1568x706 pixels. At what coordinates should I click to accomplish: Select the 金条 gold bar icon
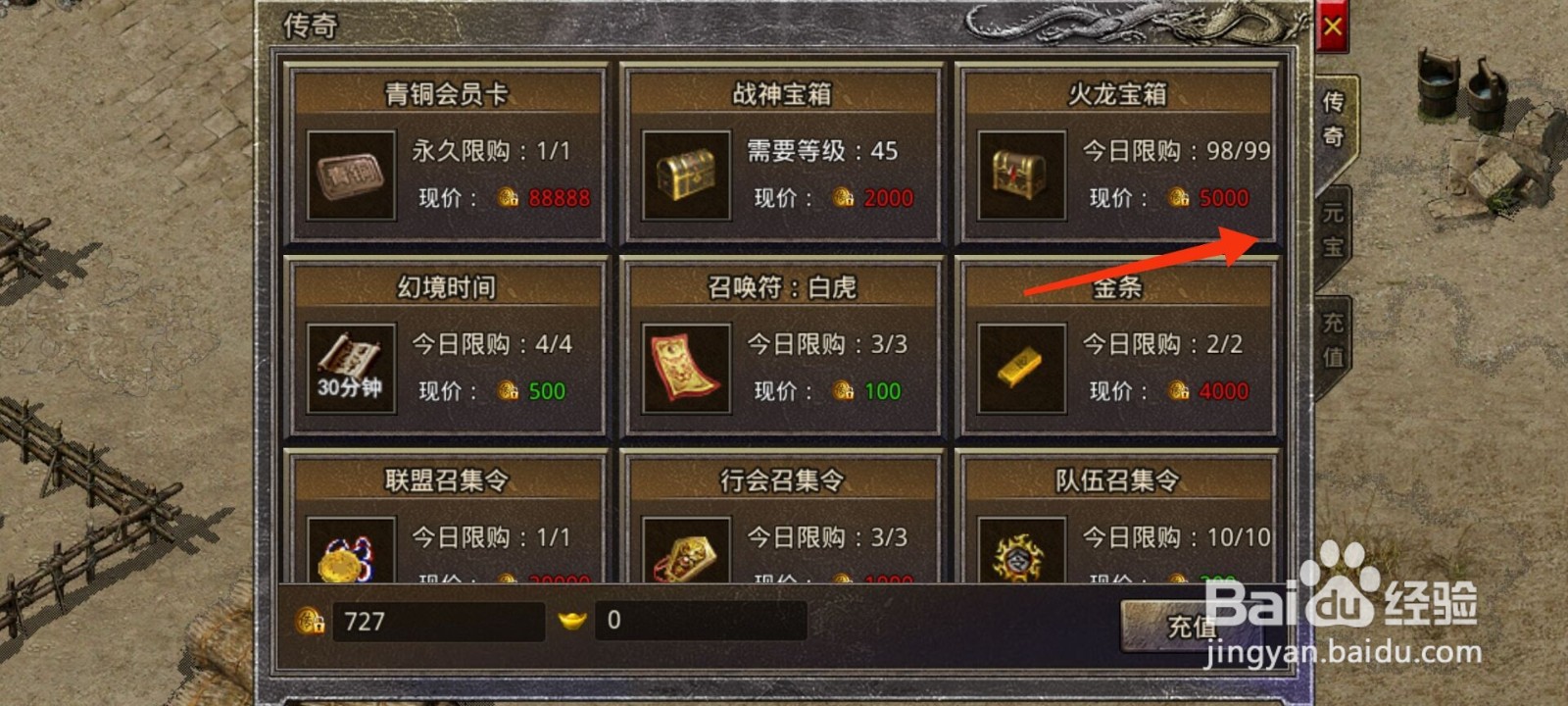click(1021, 369)
